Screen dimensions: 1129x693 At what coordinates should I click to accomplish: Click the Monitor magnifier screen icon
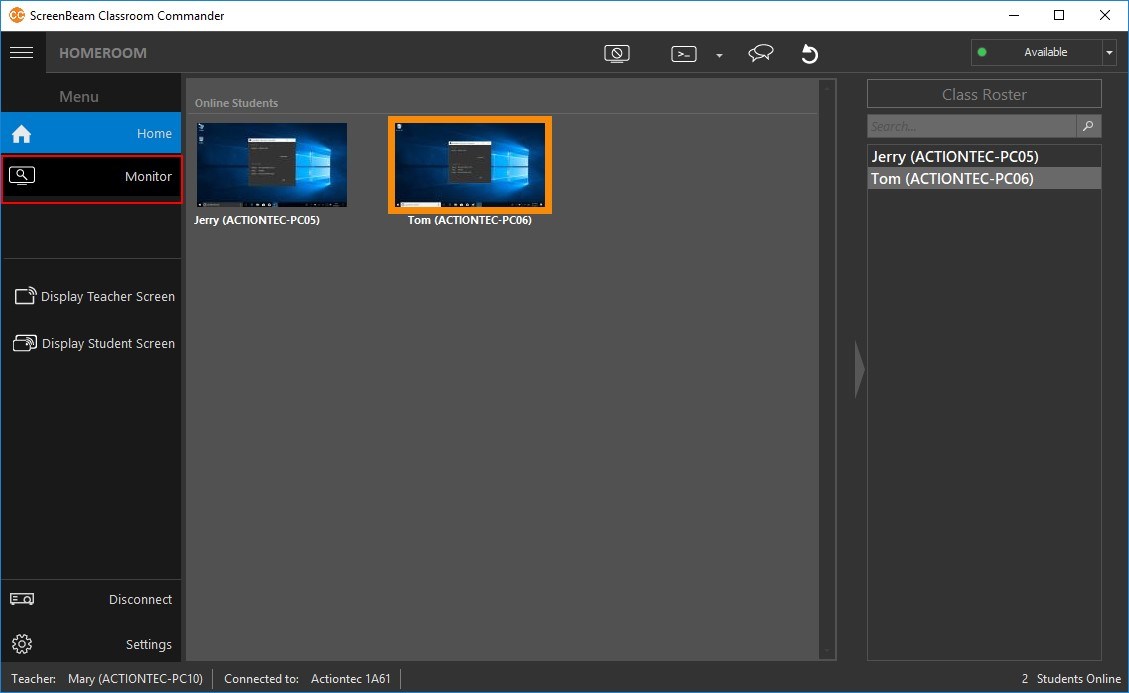[22, 175]
